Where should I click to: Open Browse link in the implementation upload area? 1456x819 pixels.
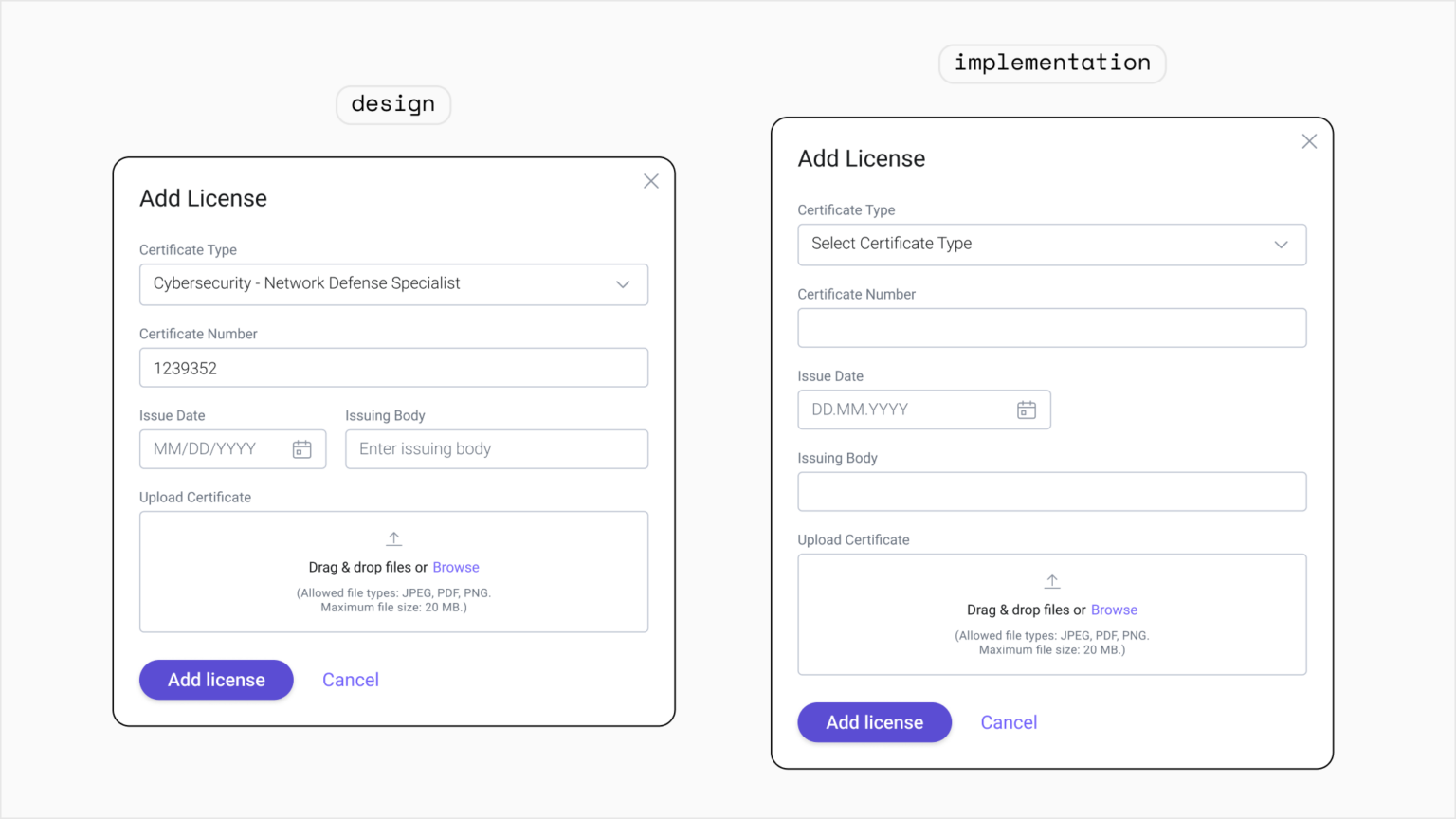(x=1114, y=610)
